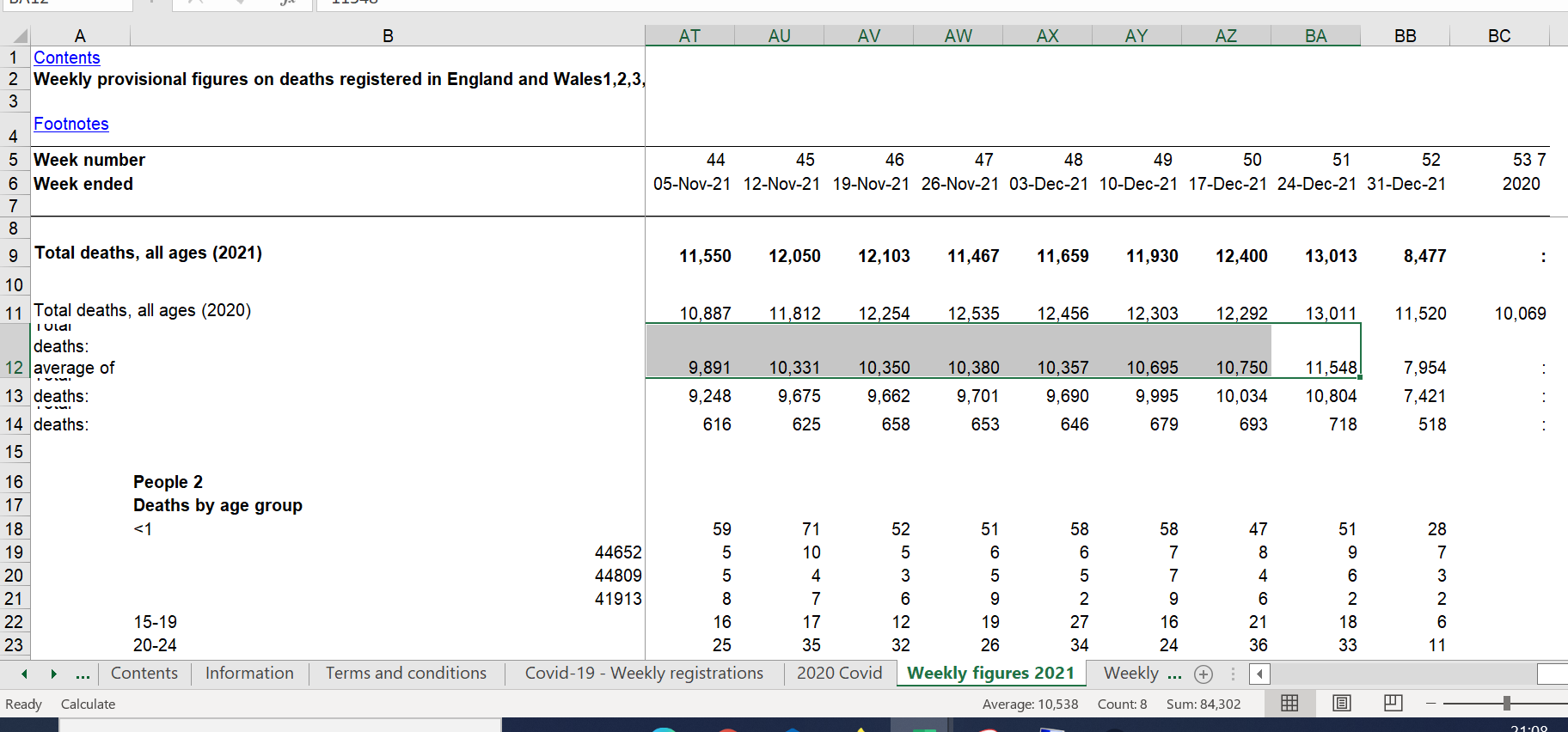The image size is (1568, 732).
Task: Open the Terms and conditions tab
Action: 406,674
